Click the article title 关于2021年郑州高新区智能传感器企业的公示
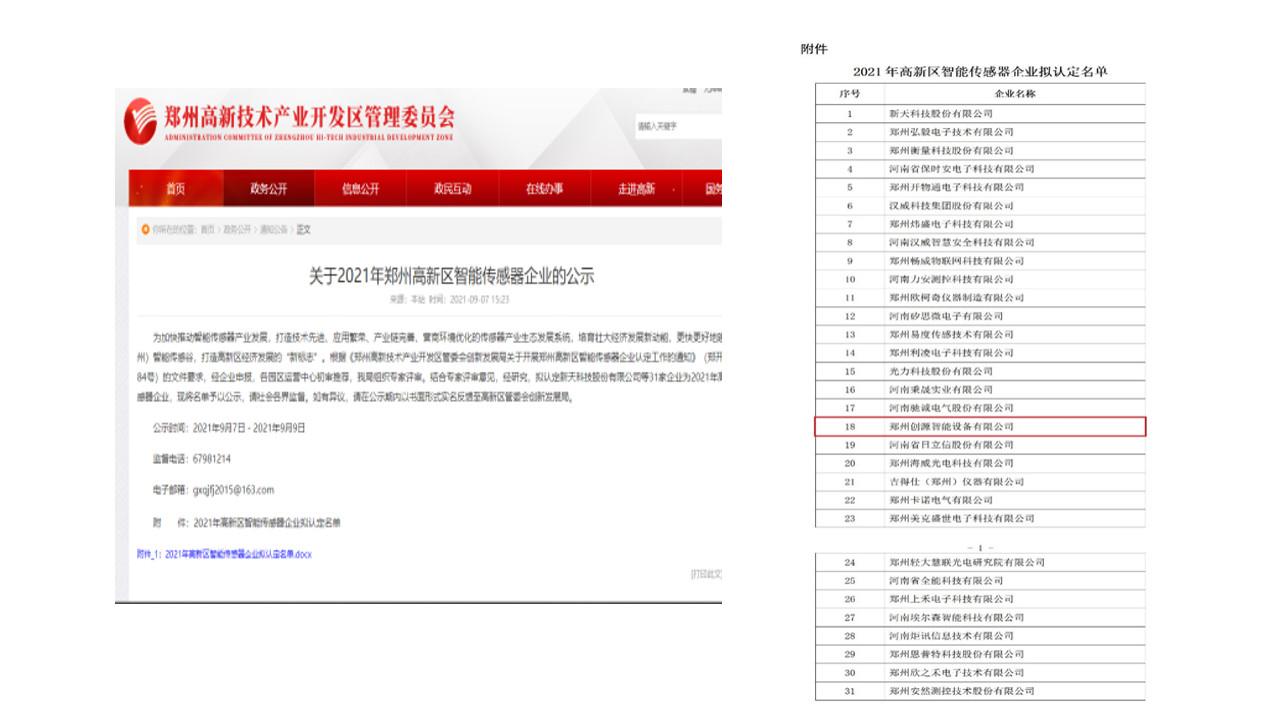This screenshot has height=716, width=1273. click(451, 276)
